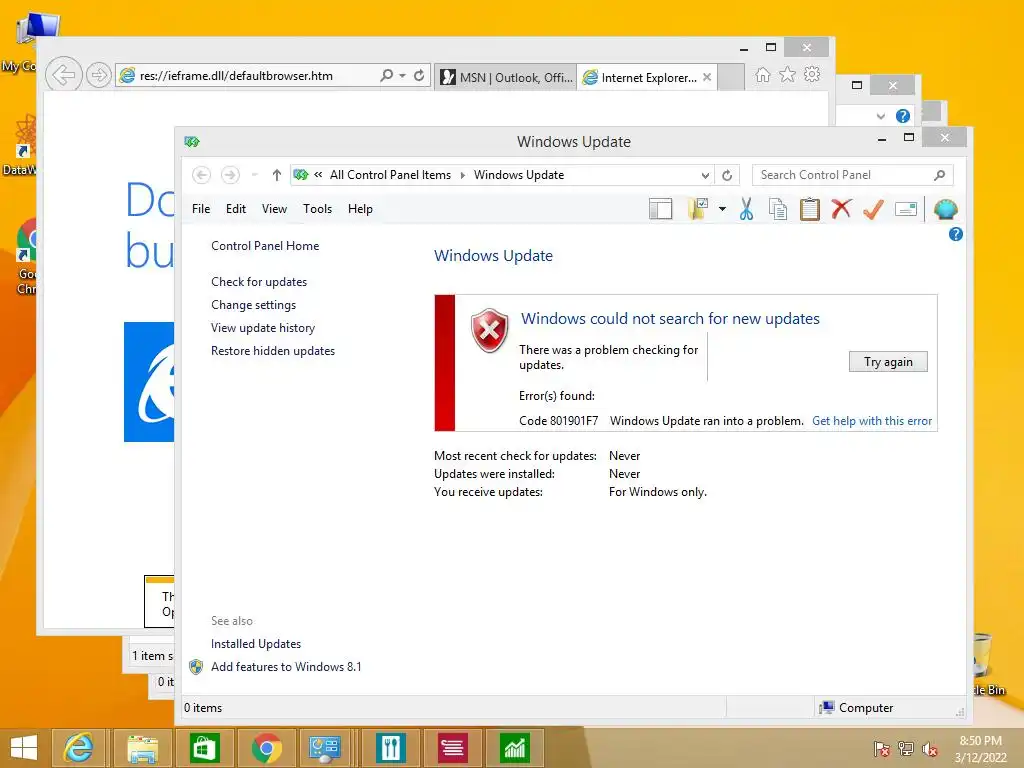Open the File menu
Screen dimensions: 1024x768
point(200,209)
